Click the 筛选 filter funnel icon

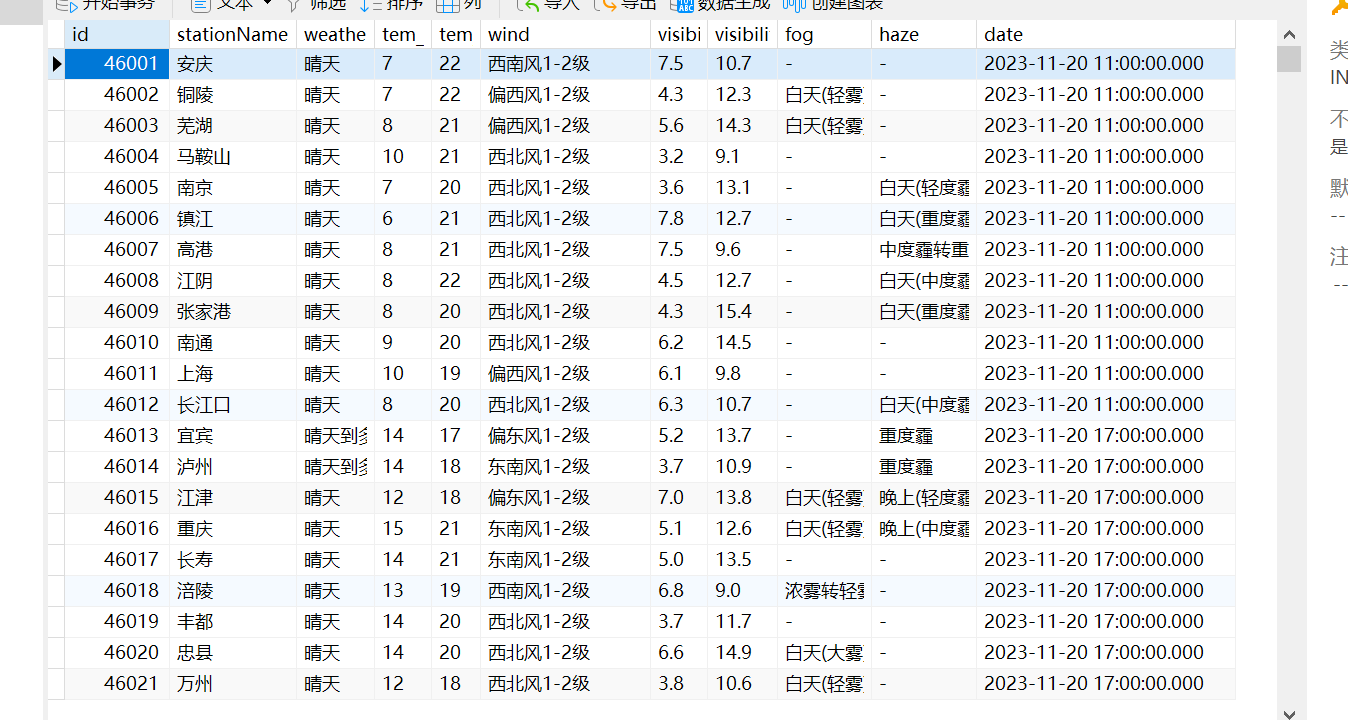[x=293, y=4]
